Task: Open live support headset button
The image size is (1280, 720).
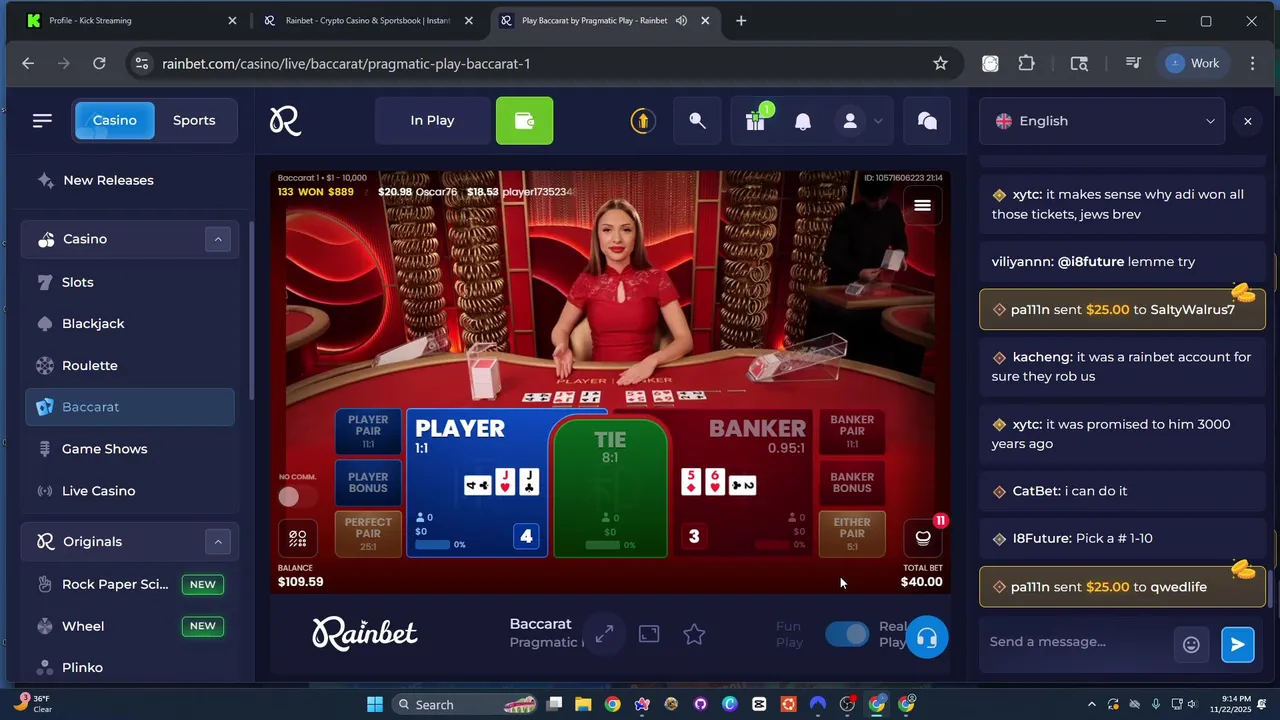Action: click(x=927, y=638)
